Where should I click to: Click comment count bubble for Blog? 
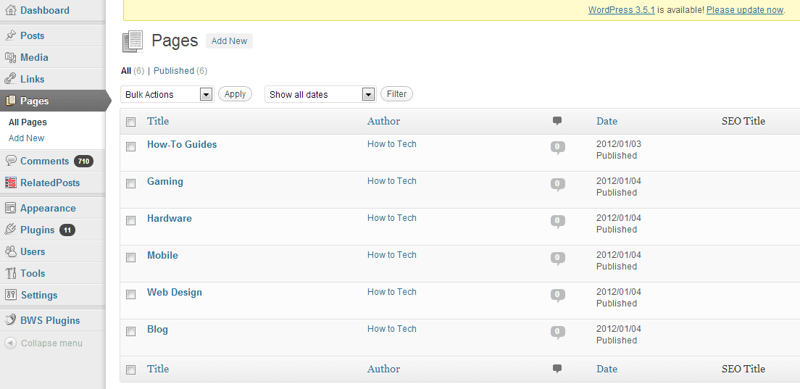coord(558,333)
